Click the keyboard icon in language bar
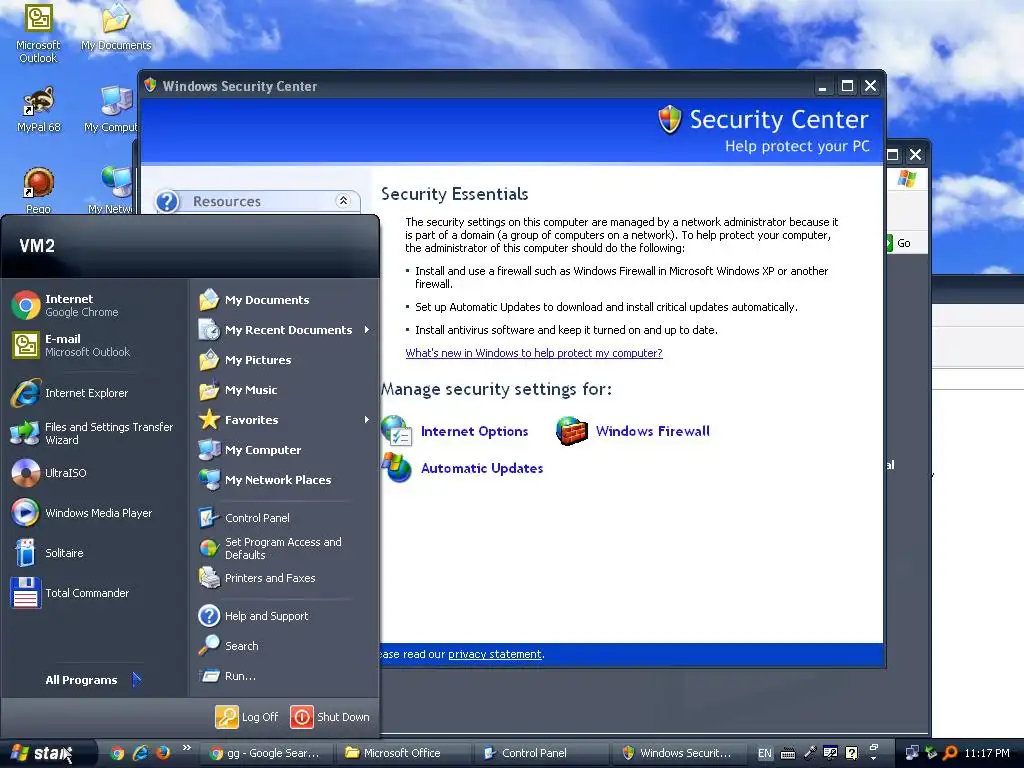This screenshot has height=768, width=1024. [x=788, y=754]
